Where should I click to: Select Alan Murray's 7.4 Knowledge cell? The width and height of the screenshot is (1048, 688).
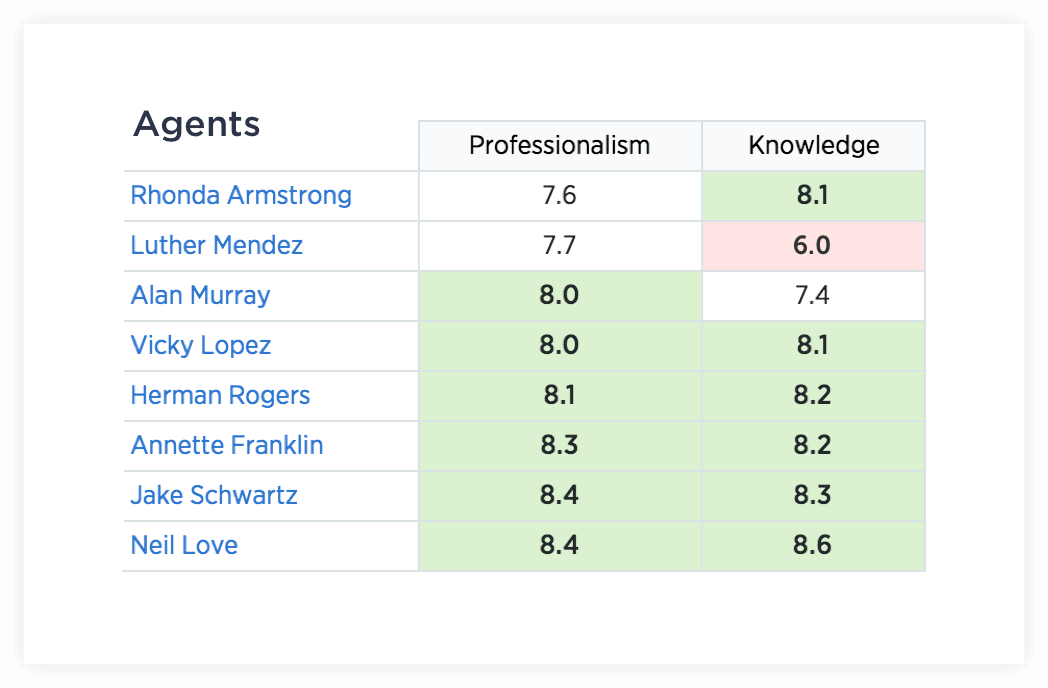[812, 295]
